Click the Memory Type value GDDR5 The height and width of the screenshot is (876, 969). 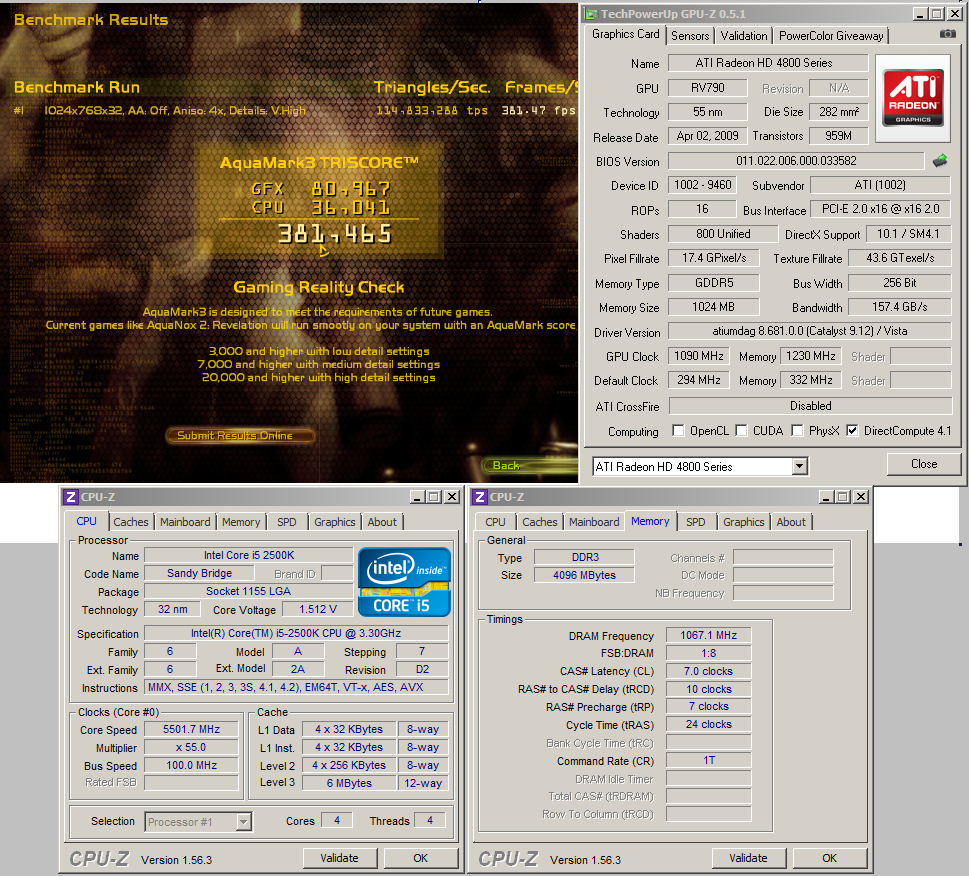[714, 283]
